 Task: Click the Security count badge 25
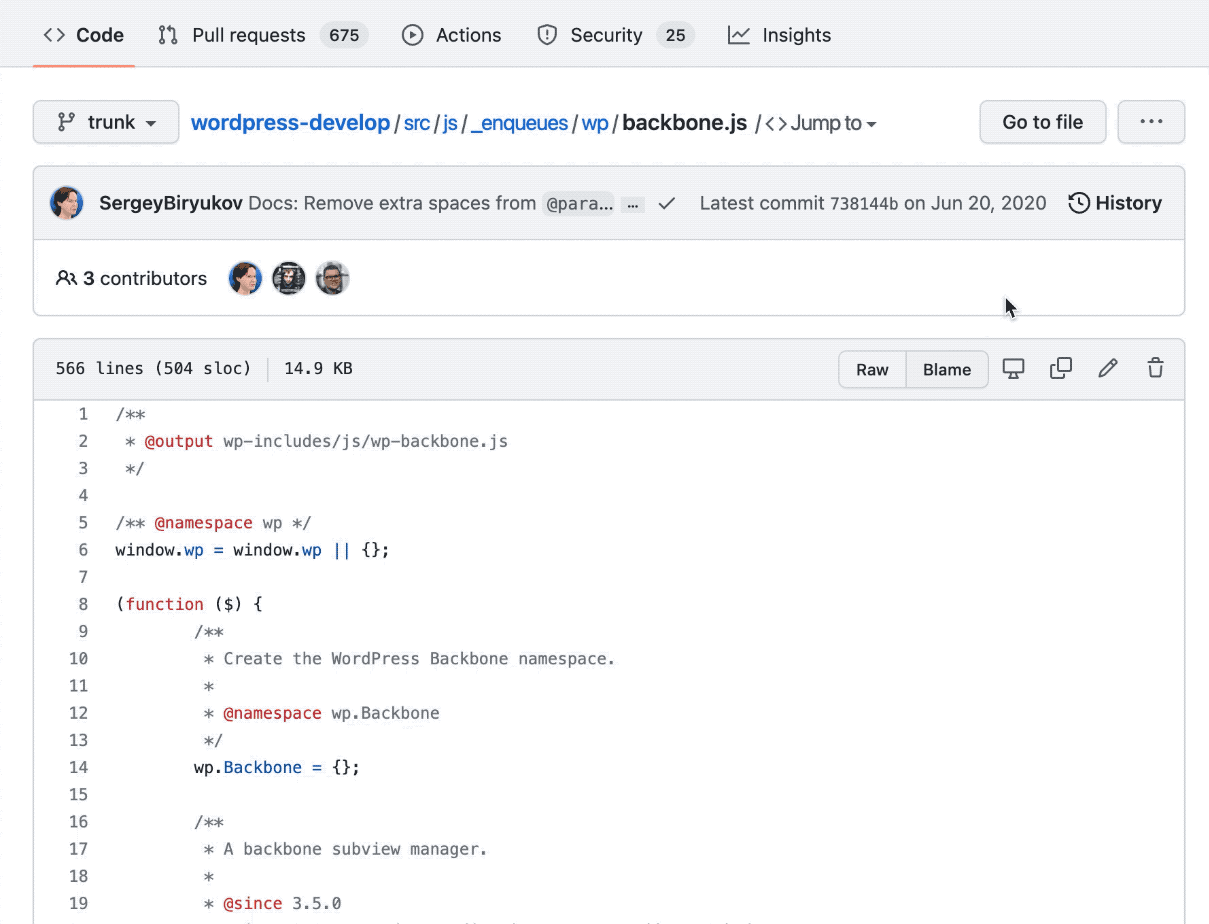(x=675, y=35)
